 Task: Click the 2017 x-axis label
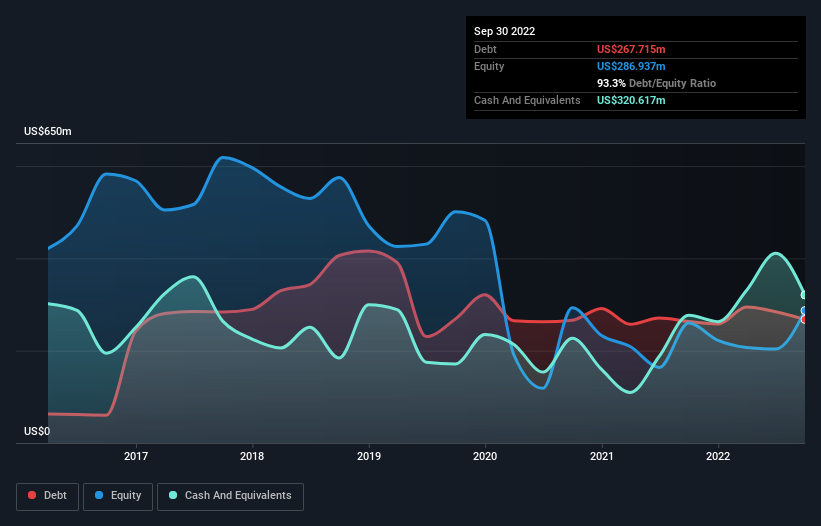pos(136,456)
